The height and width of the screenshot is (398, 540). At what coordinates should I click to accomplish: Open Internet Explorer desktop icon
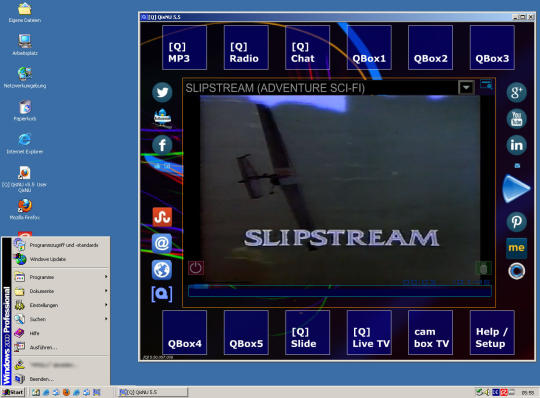pos(25,144)
